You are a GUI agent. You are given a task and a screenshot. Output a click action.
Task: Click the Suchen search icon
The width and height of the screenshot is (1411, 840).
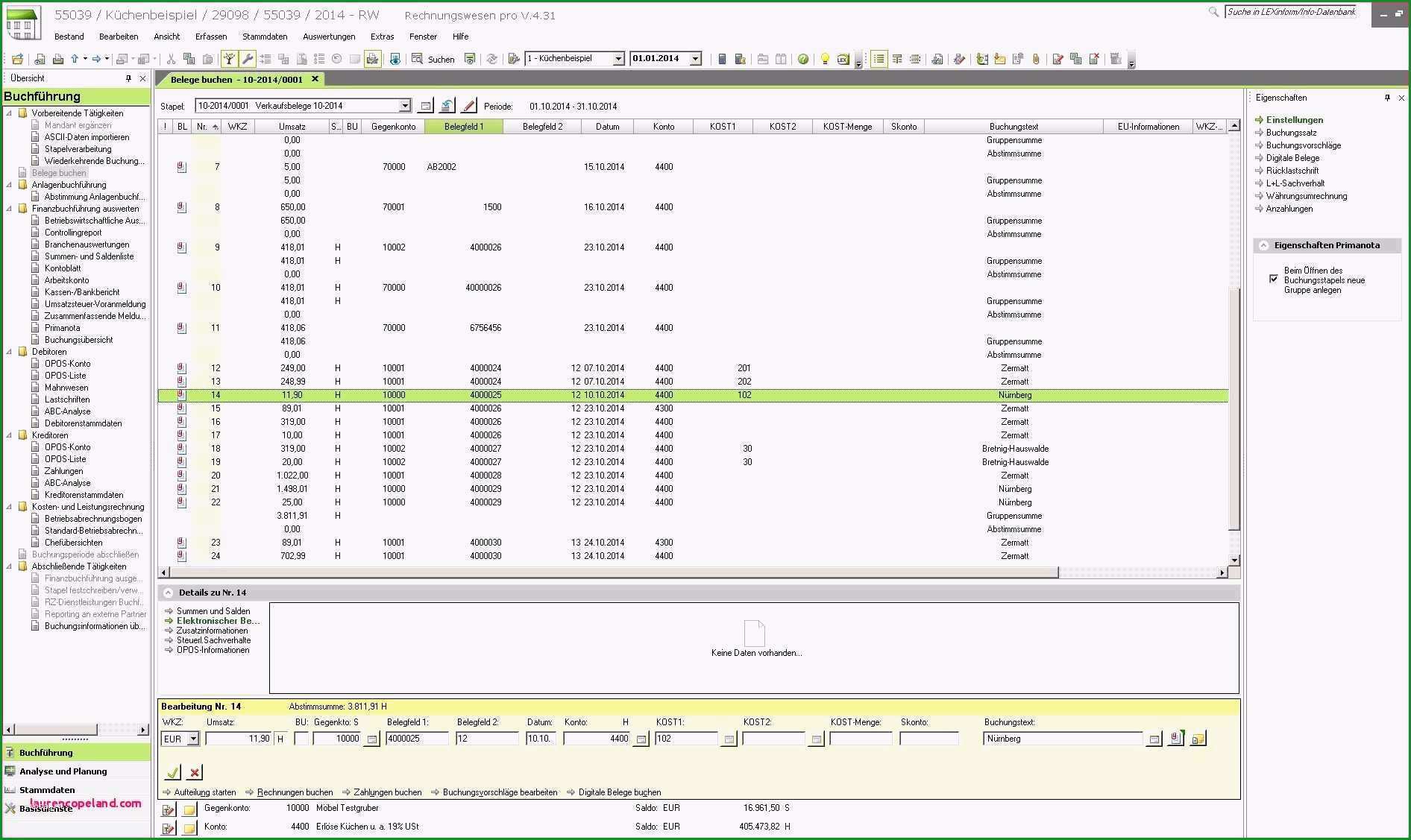(x=418, y=59)
